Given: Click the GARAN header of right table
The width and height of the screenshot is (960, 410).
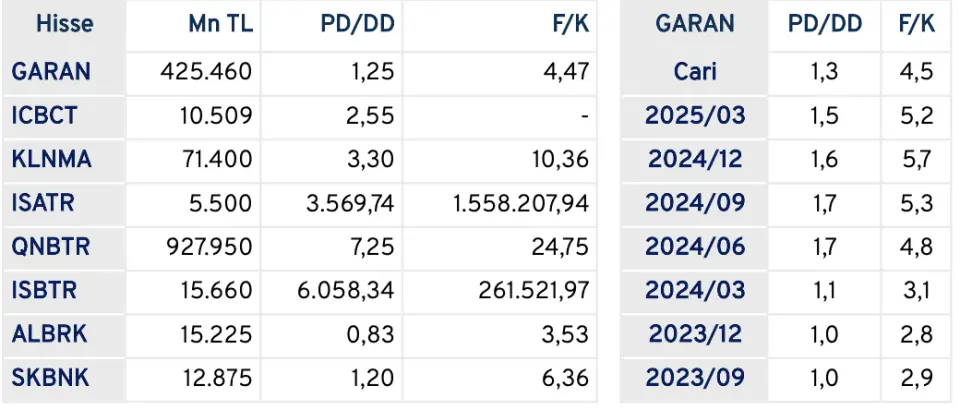Looking at the screenshot, I should [695, 24].
